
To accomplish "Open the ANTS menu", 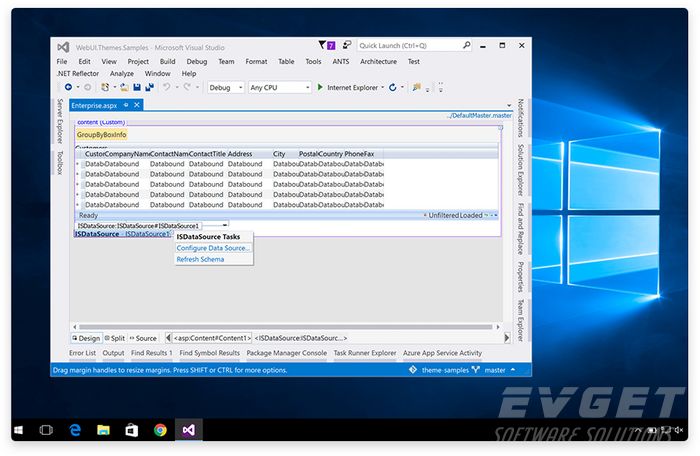I will coord(341,62).
